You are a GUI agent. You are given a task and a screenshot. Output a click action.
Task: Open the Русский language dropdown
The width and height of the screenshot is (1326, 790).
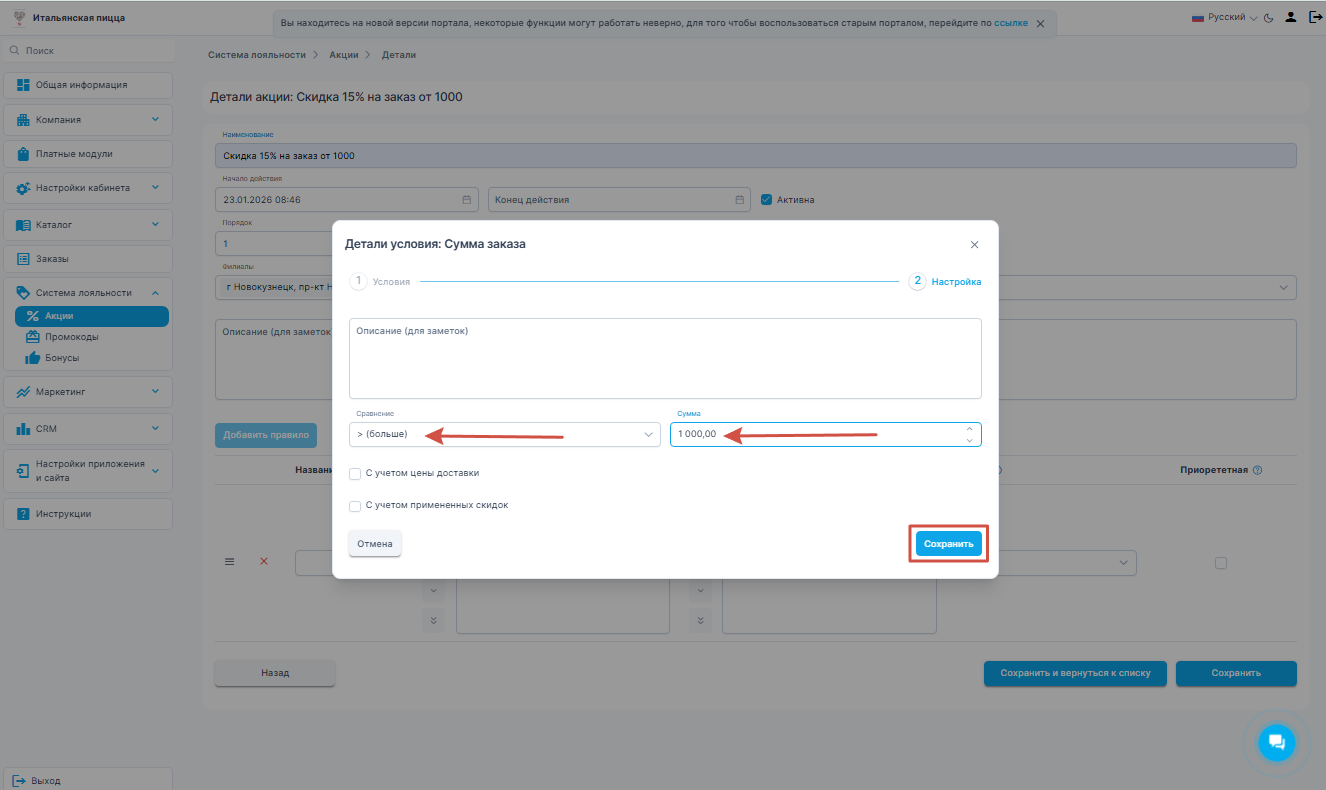(1224, 17)
